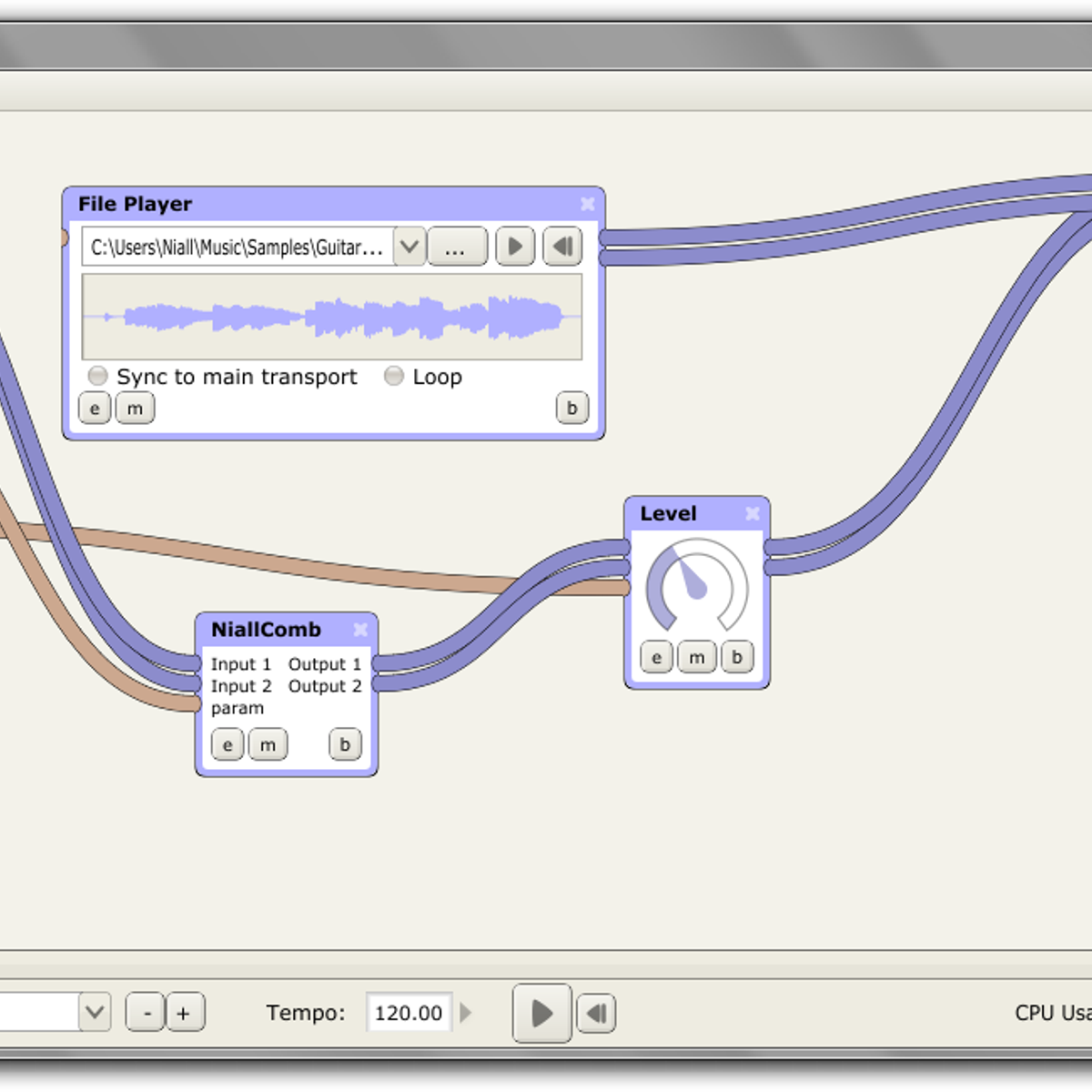Click the 'b' bypass icon on File Player

pos(571,409)
